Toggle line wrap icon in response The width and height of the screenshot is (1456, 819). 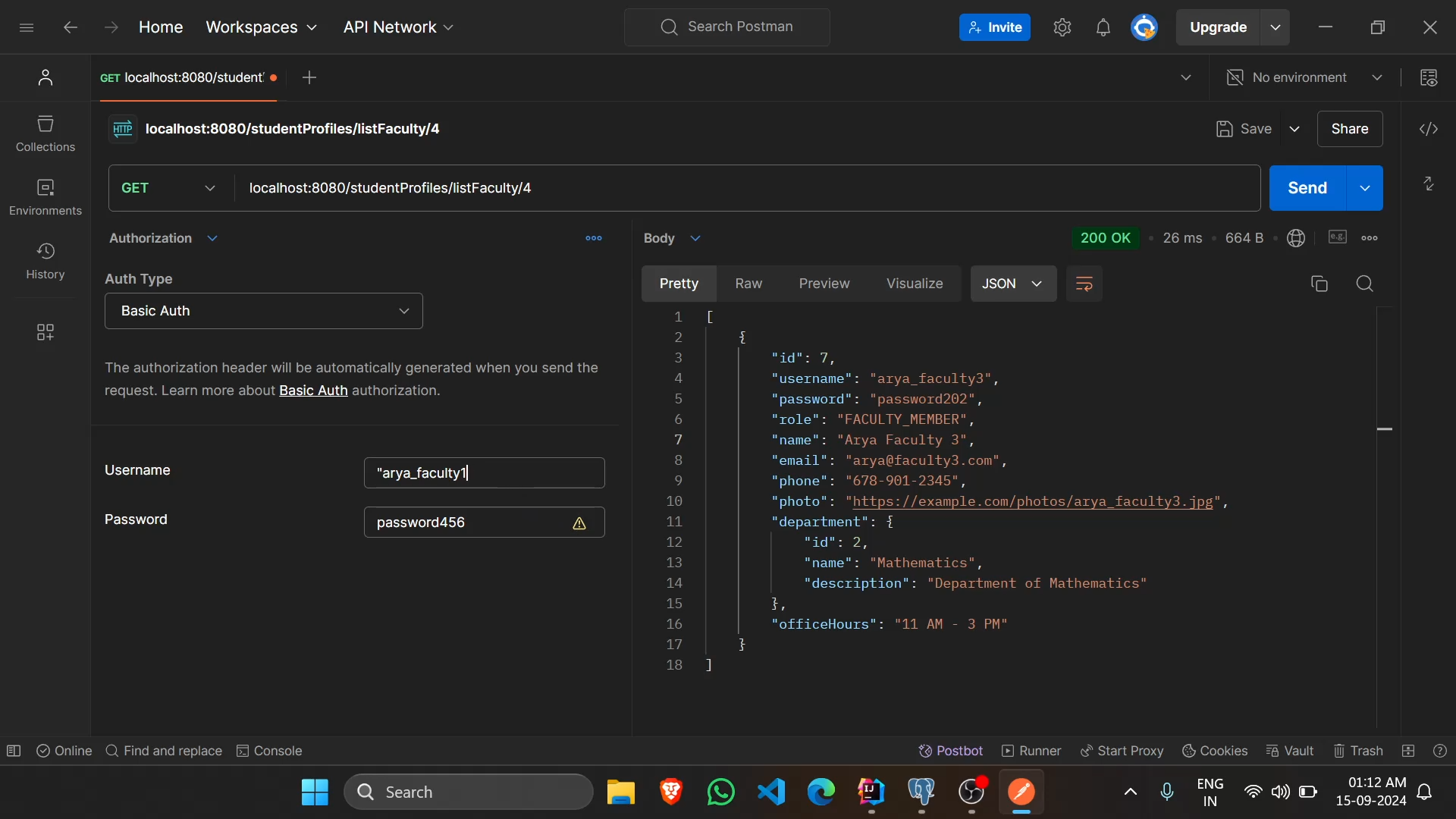click(1084, 284)
